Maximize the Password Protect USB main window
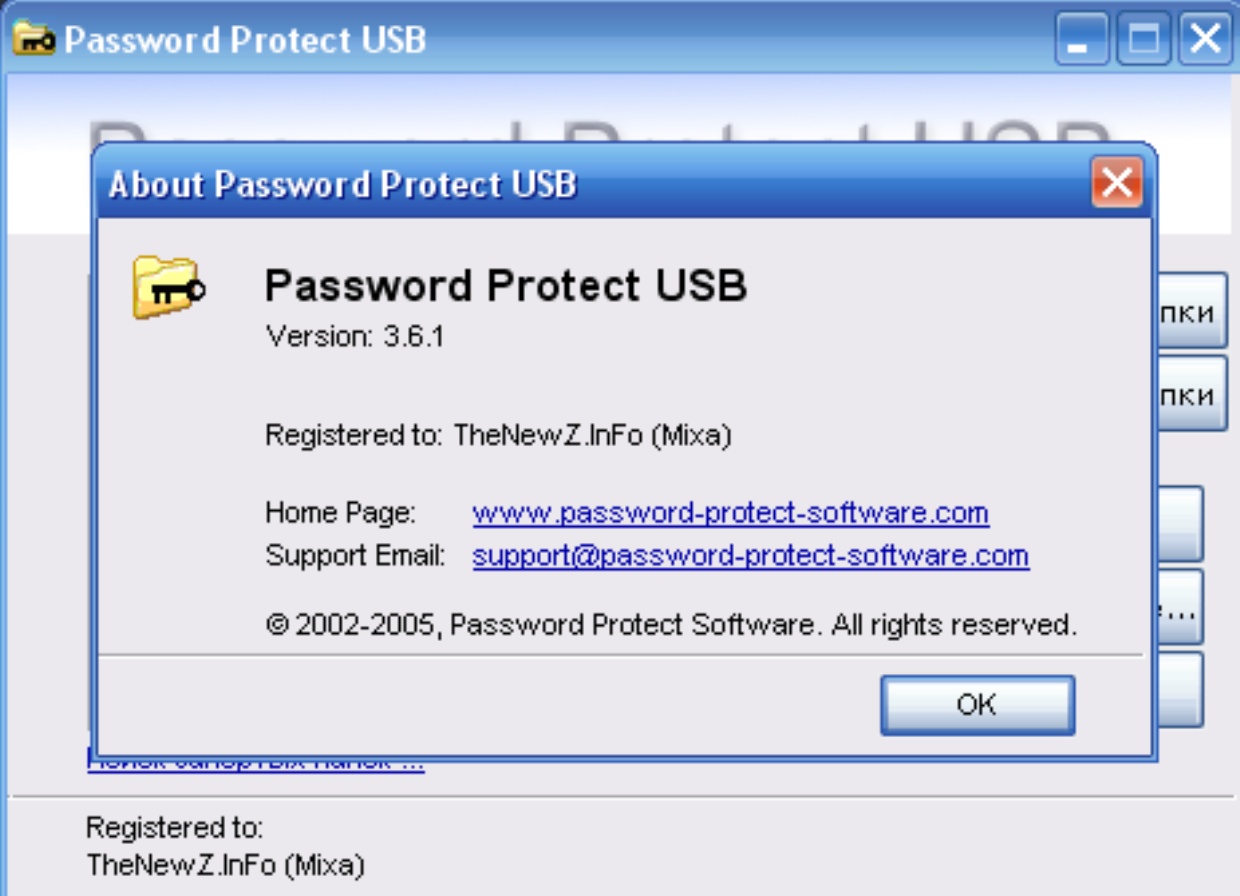 click(x=1143, y=40)
